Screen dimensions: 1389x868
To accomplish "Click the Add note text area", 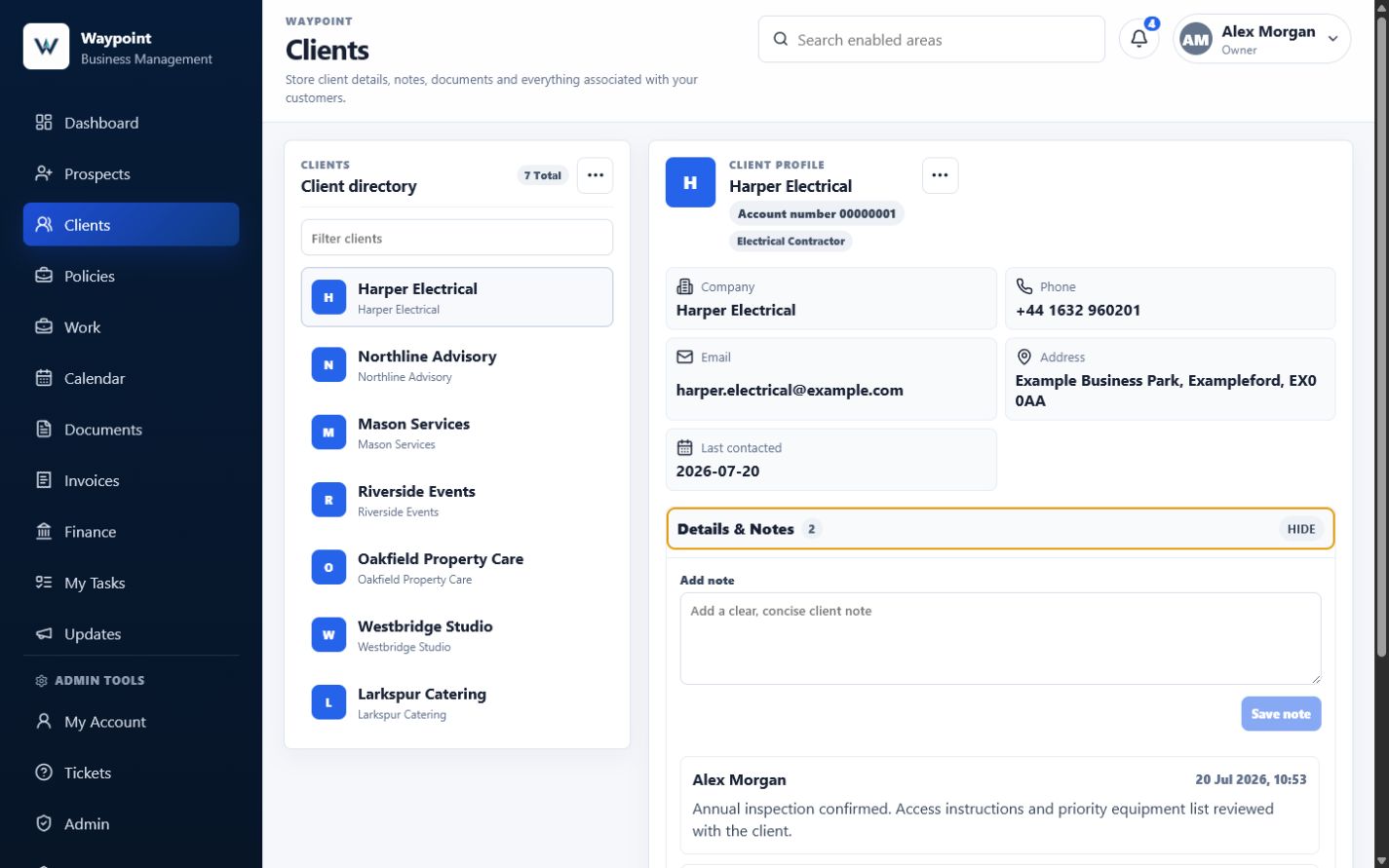I will (x=1000, y=638).
